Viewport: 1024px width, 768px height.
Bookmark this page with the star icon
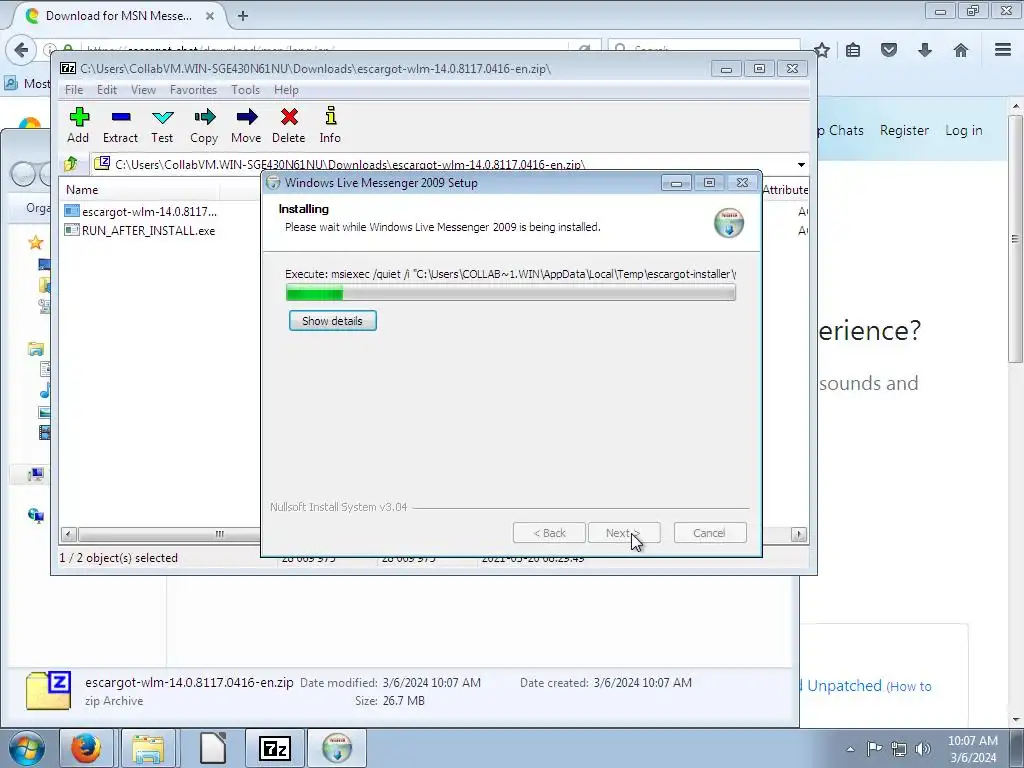[822, 50]
